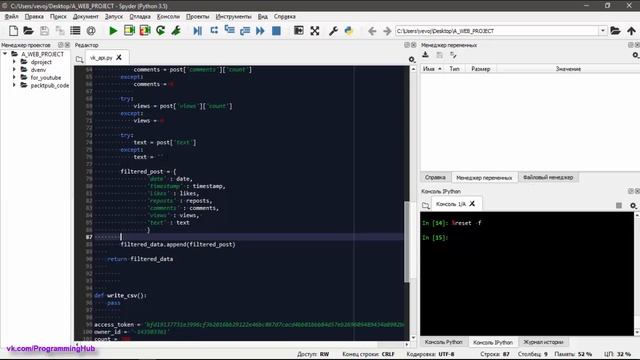
Task: Open the PYTHONPATH manager Python icon
Action: click(x=349, y=31)
